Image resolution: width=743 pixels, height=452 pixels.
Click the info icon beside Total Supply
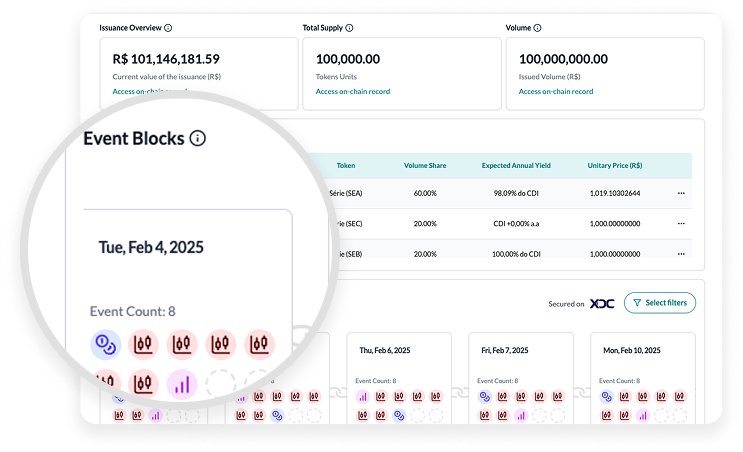point(349,28)
